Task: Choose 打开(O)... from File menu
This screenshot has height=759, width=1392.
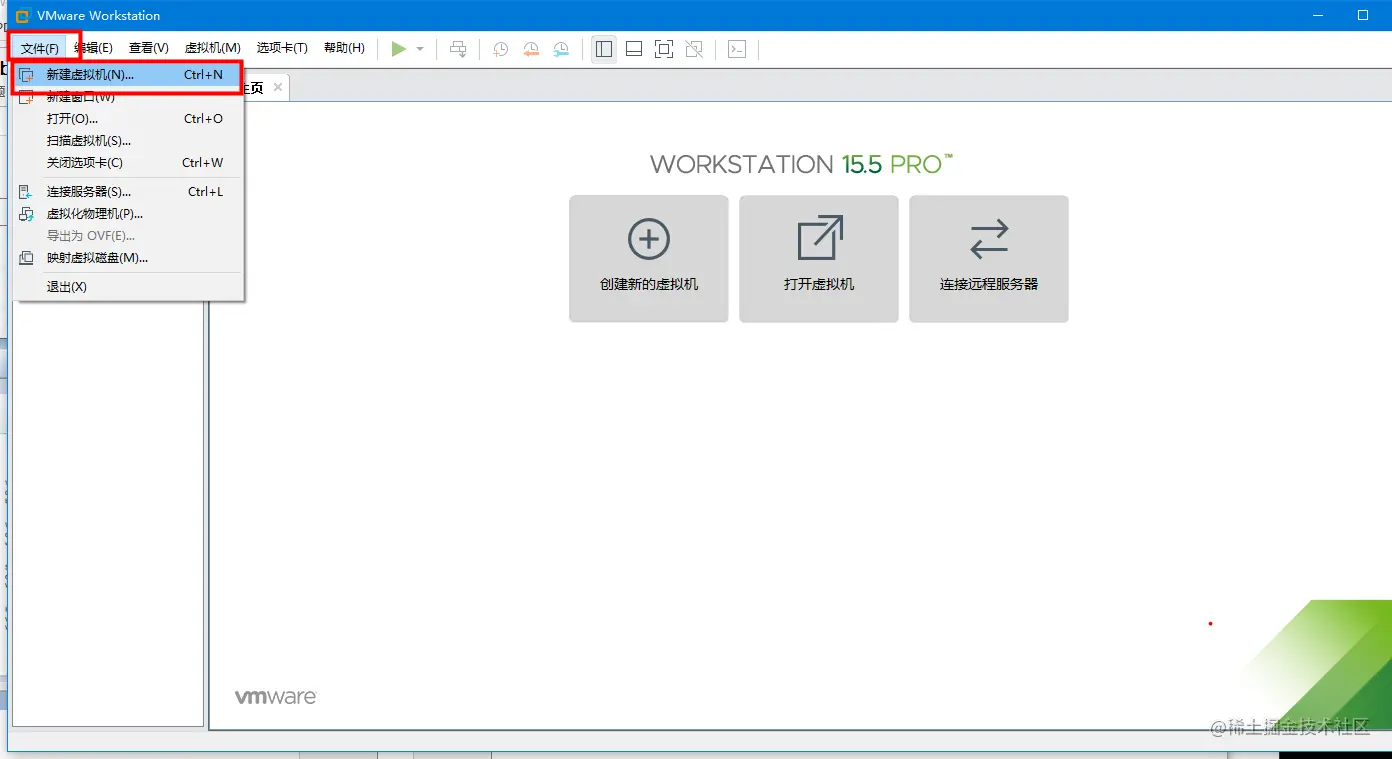Action: pyautogui.click(x=128, y=119)
